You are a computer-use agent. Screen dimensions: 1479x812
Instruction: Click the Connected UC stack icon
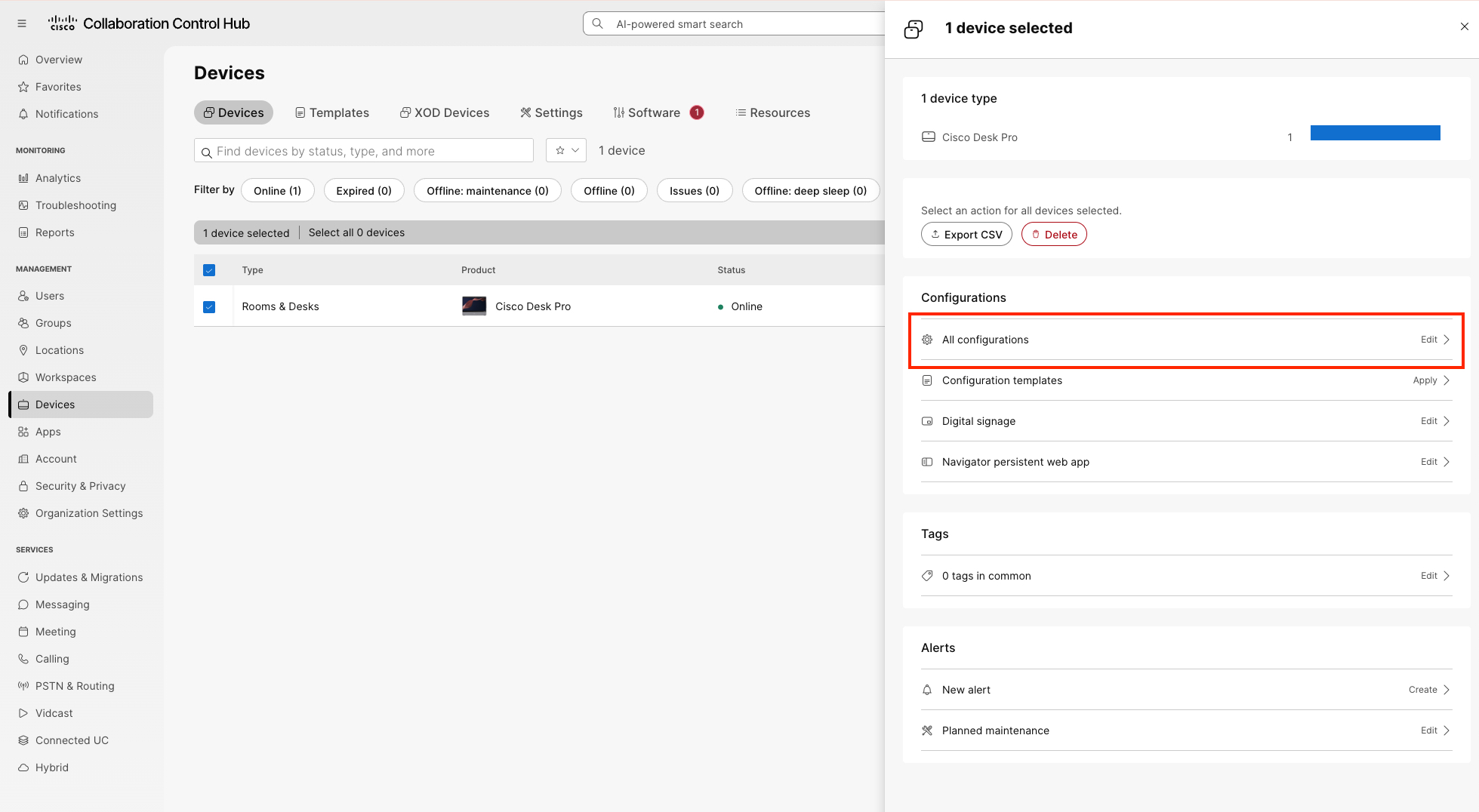[23, 740]
